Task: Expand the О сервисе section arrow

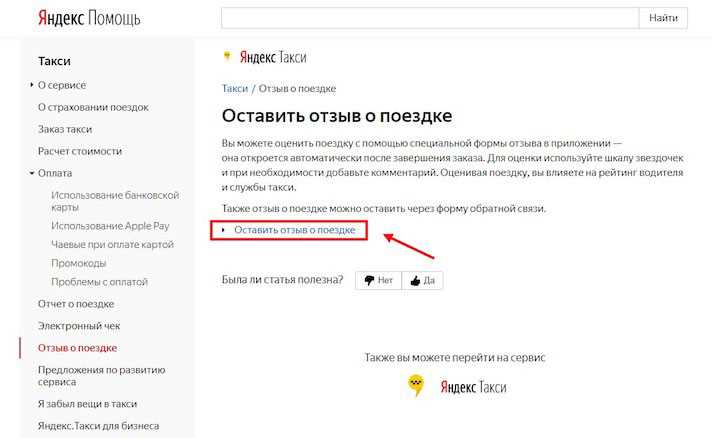Action: (32, 85)
